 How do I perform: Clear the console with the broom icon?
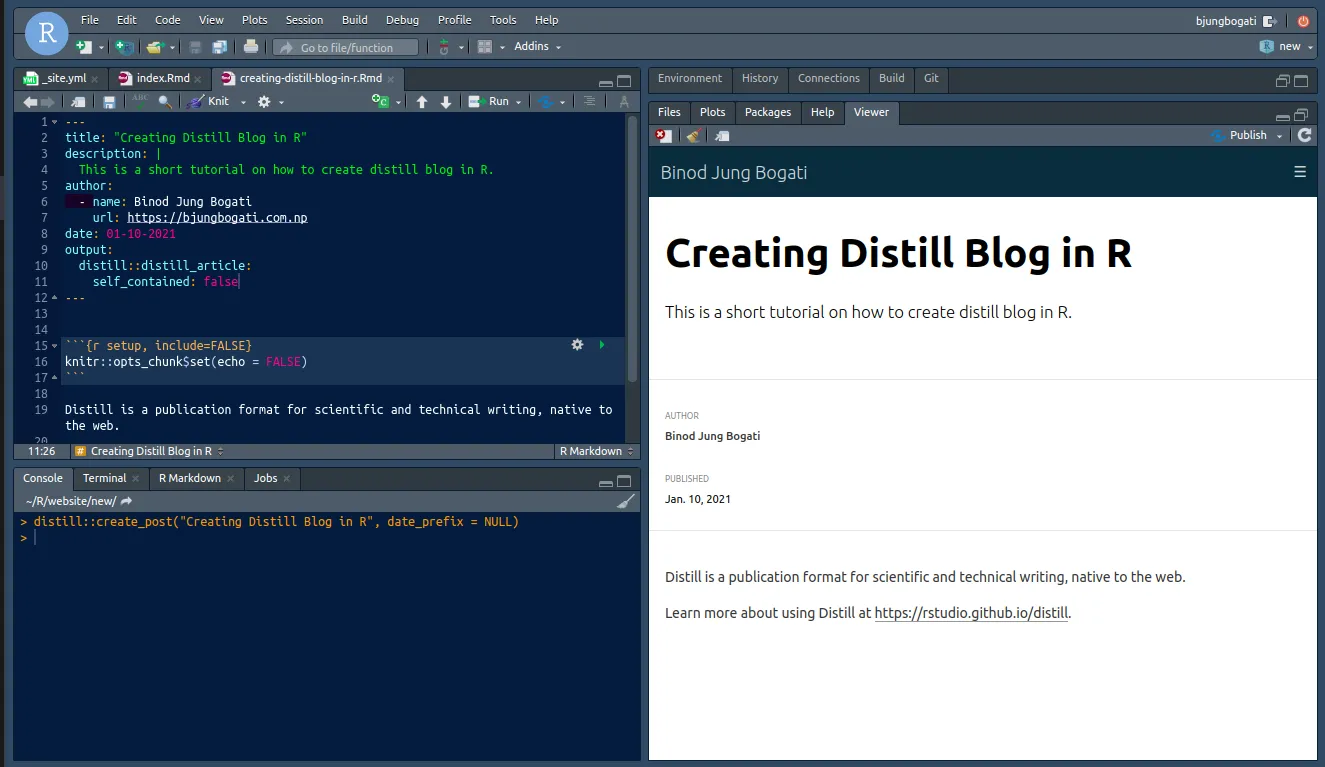(625, 501)
